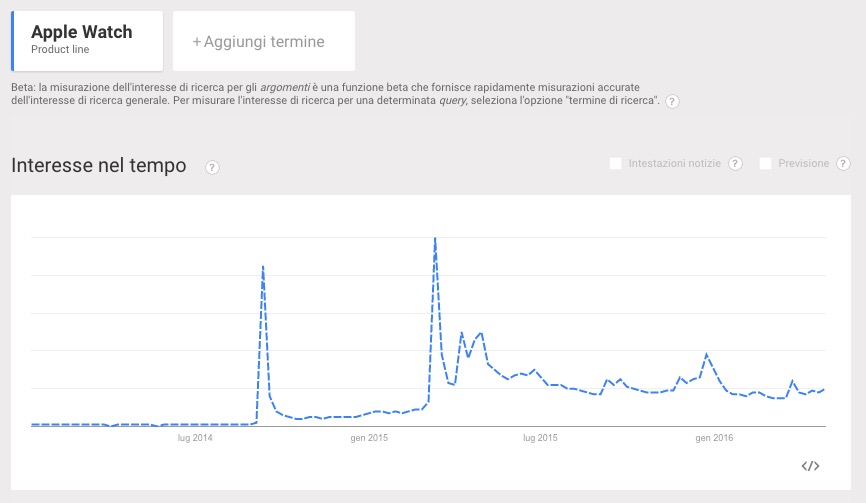Click the Aggiungi termine box

[263, 42]
